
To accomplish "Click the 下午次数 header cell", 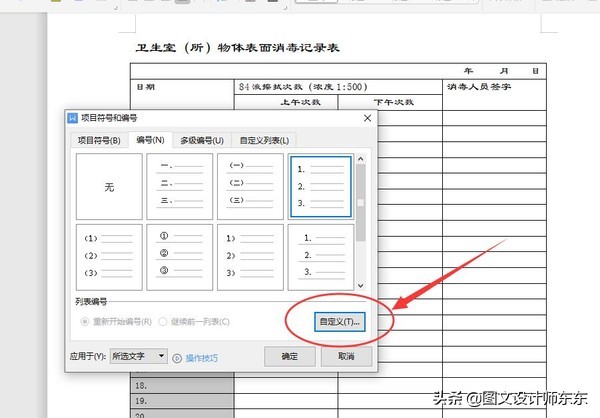I will pyautogui.click(x=390, y=102).
